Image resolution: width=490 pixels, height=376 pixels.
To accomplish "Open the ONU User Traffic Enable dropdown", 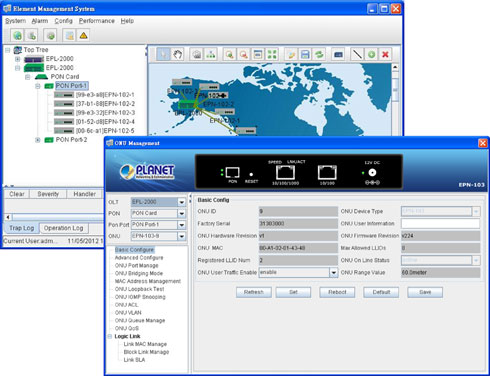I will [333, 273].
